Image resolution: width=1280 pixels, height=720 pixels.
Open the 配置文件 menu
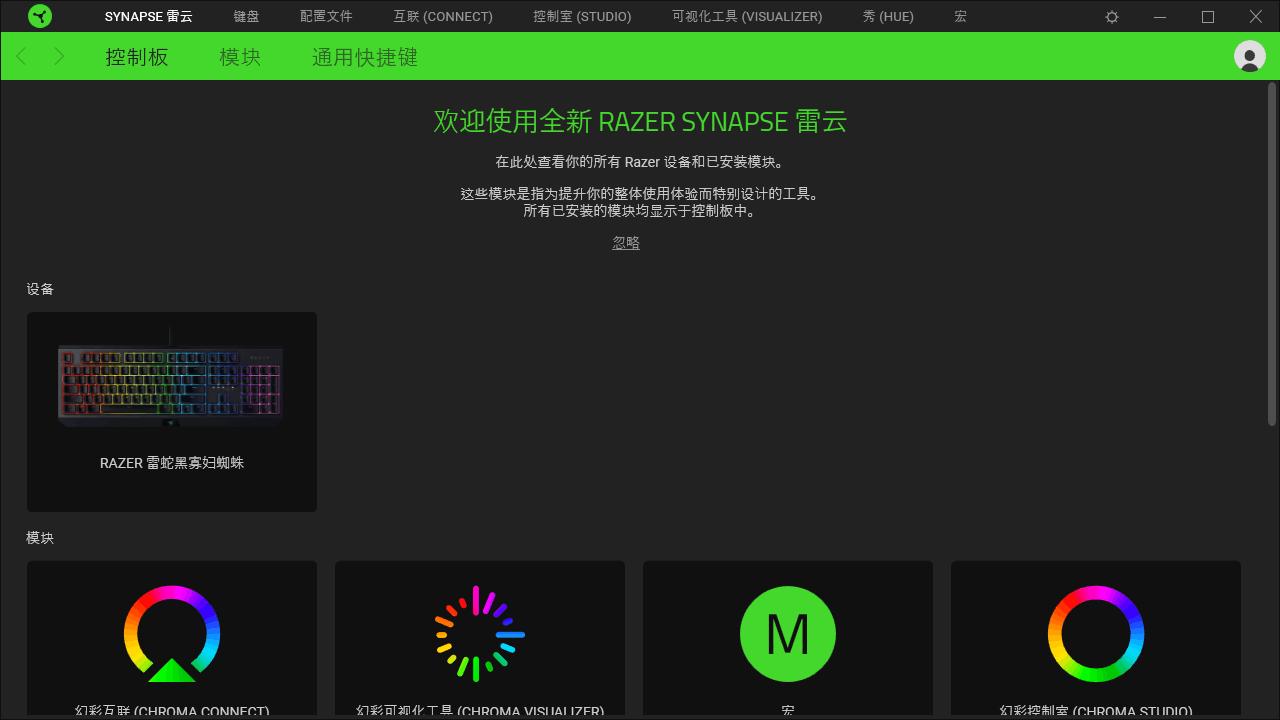coord(325,16)
